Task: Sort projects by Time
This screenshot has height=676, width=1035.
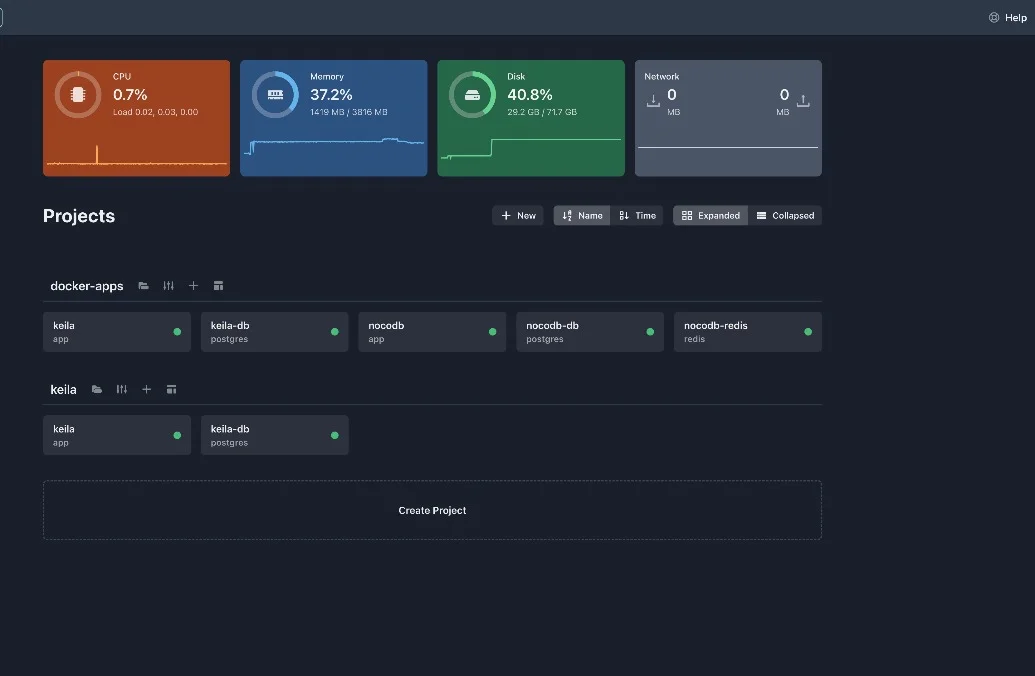Action: [x=637, y=215]
